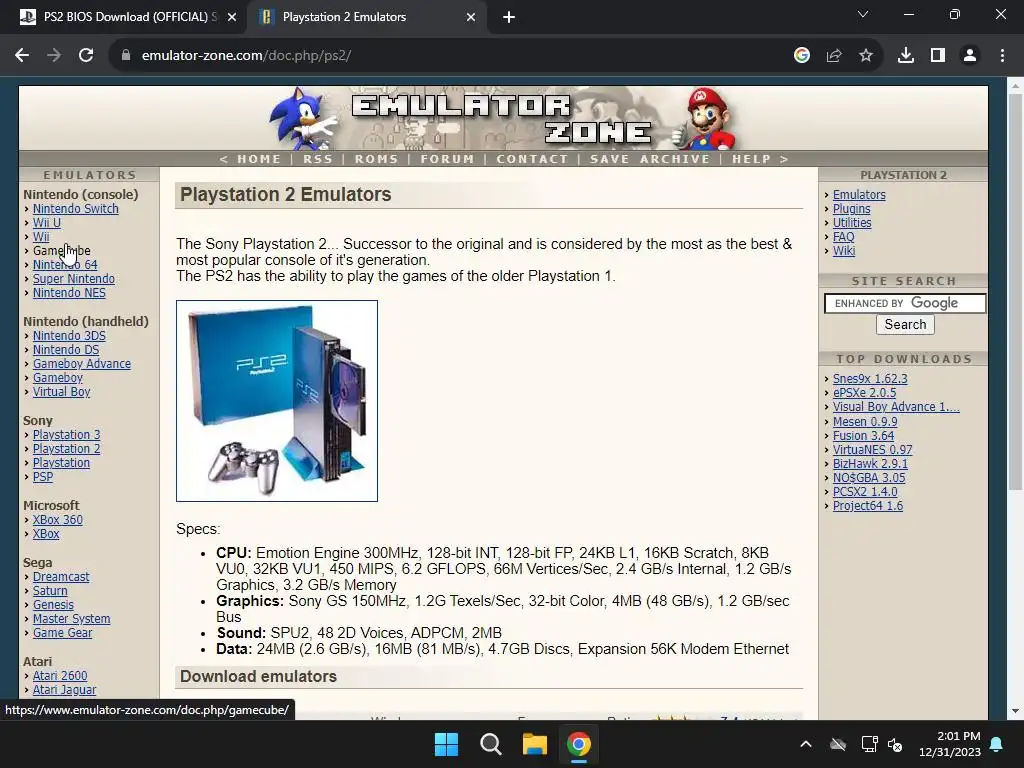1024x768 pixels.
Task: Click the cloud sync tray icon
Action: point(838,744)
